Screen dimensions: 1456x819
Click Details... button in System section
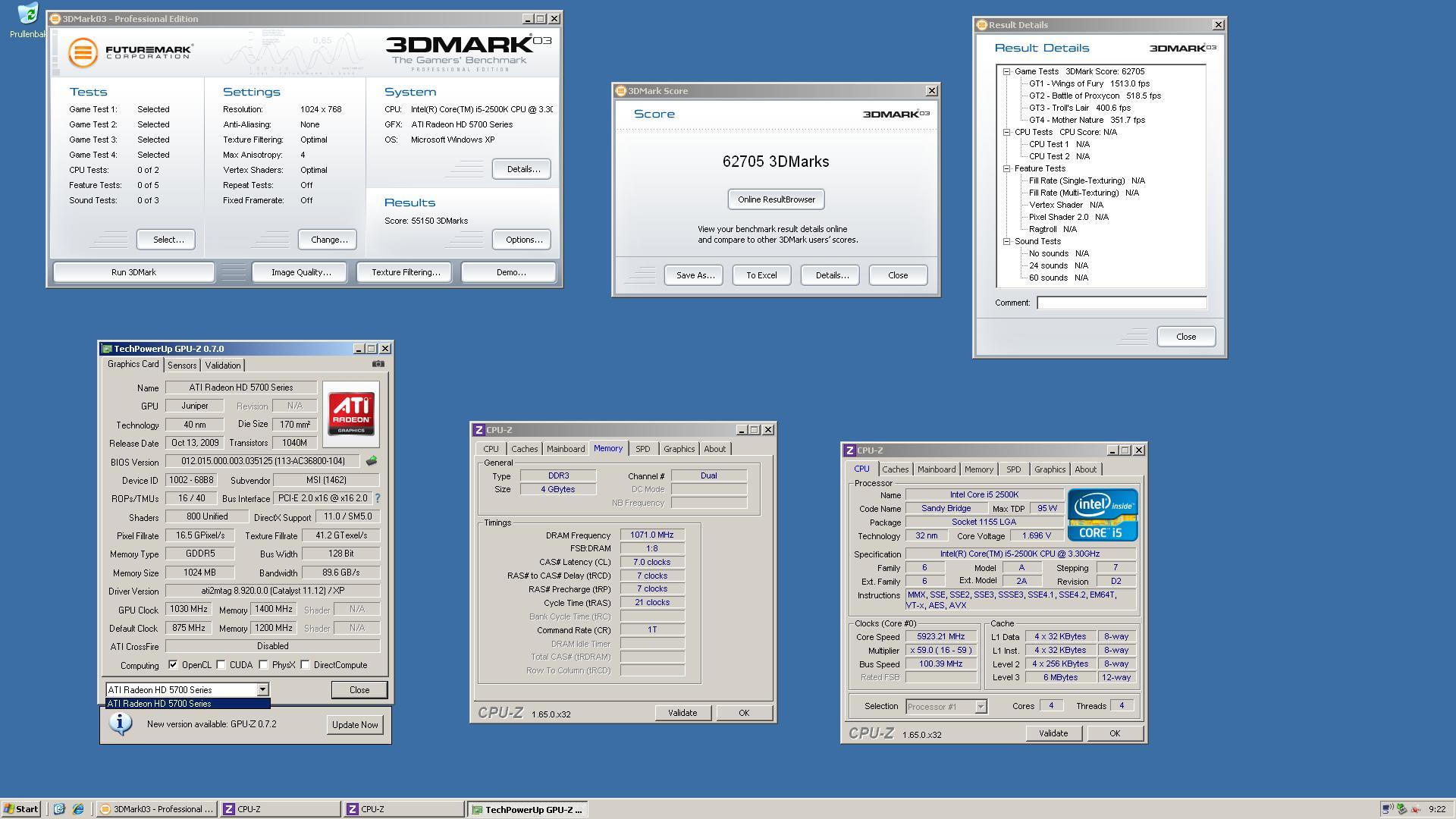point(523,169)
